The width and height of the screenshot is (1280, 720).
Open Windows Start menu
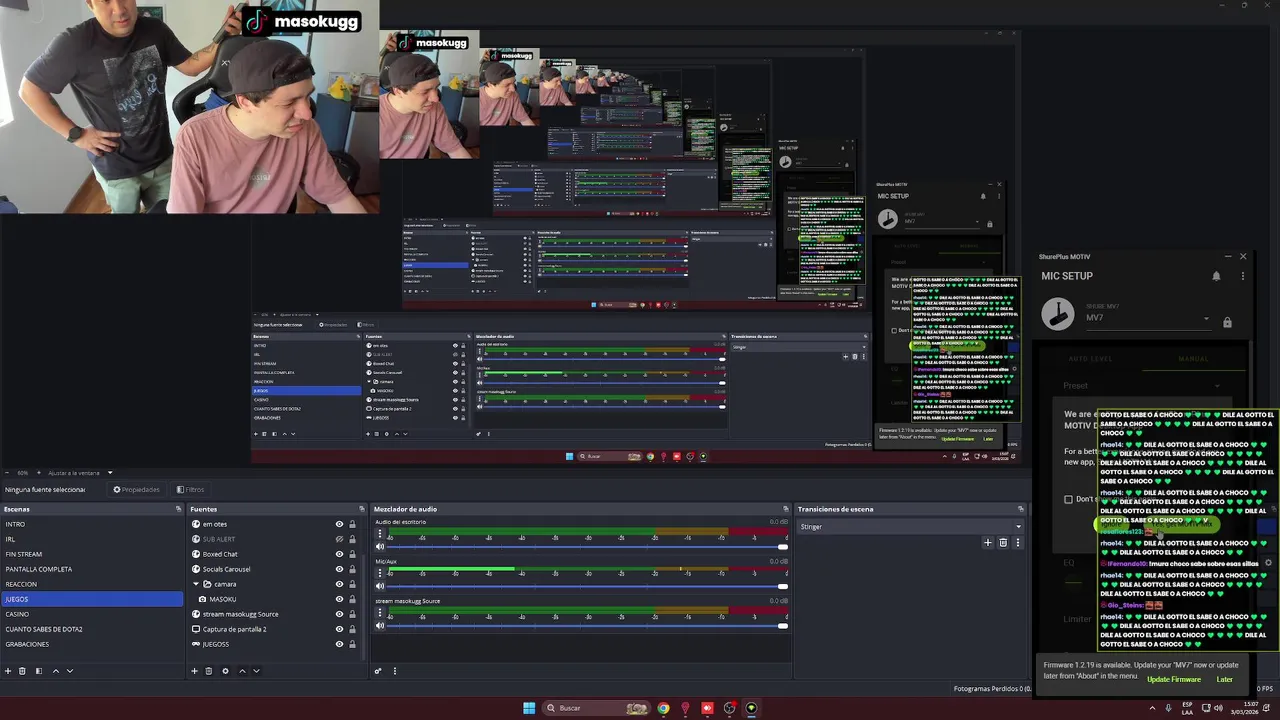[x=529, y=708]
